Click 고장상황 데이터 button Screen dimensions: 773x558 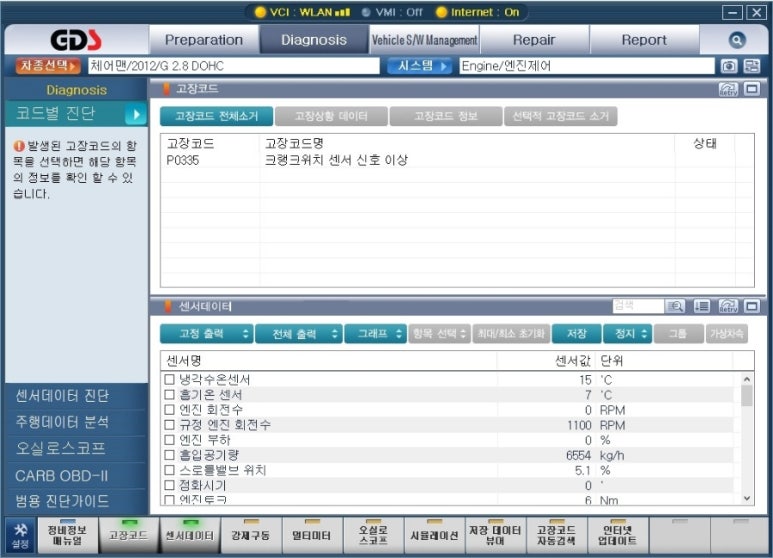coord(331,116)
